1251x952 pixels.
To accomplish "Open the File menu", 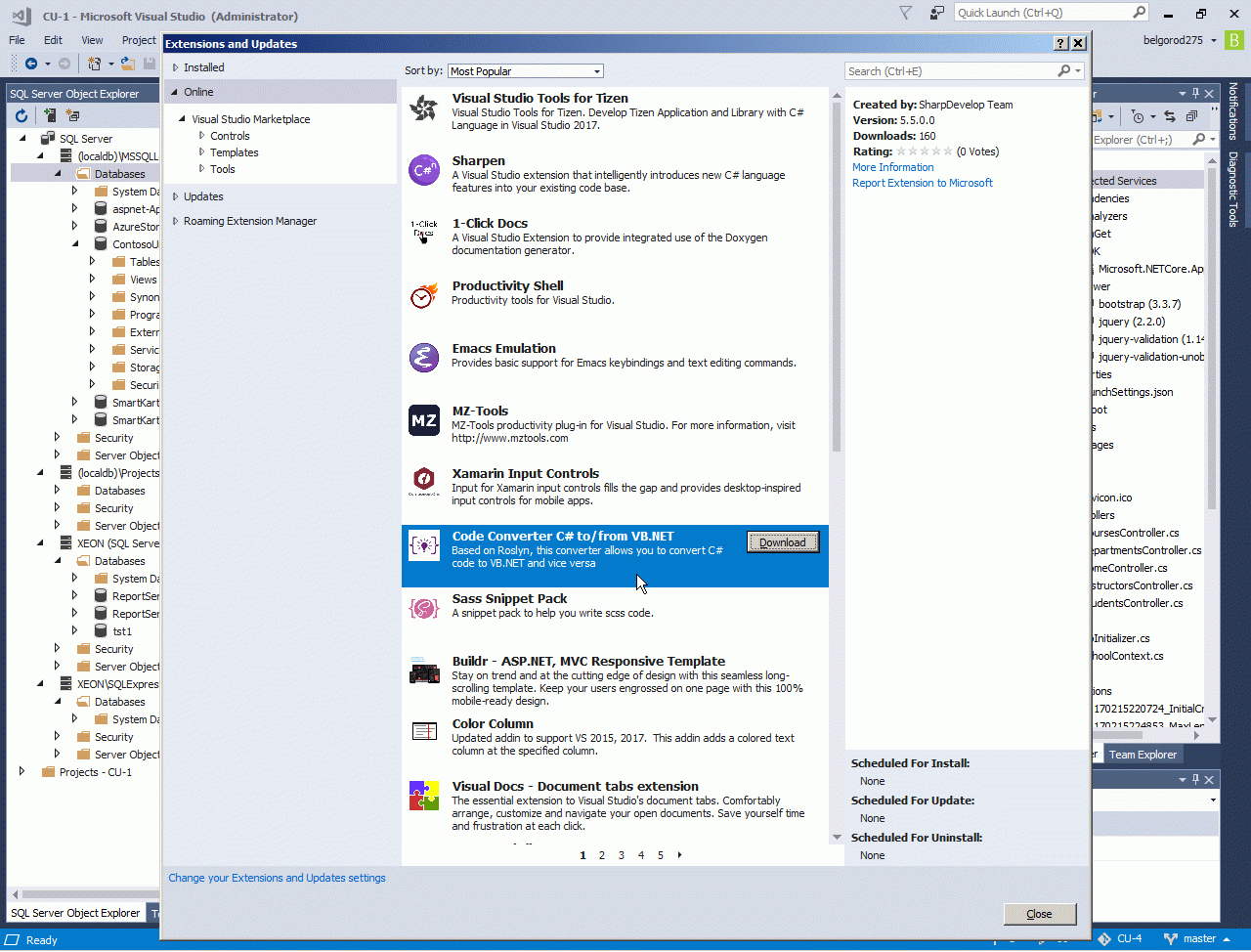I will click(17, 40).
